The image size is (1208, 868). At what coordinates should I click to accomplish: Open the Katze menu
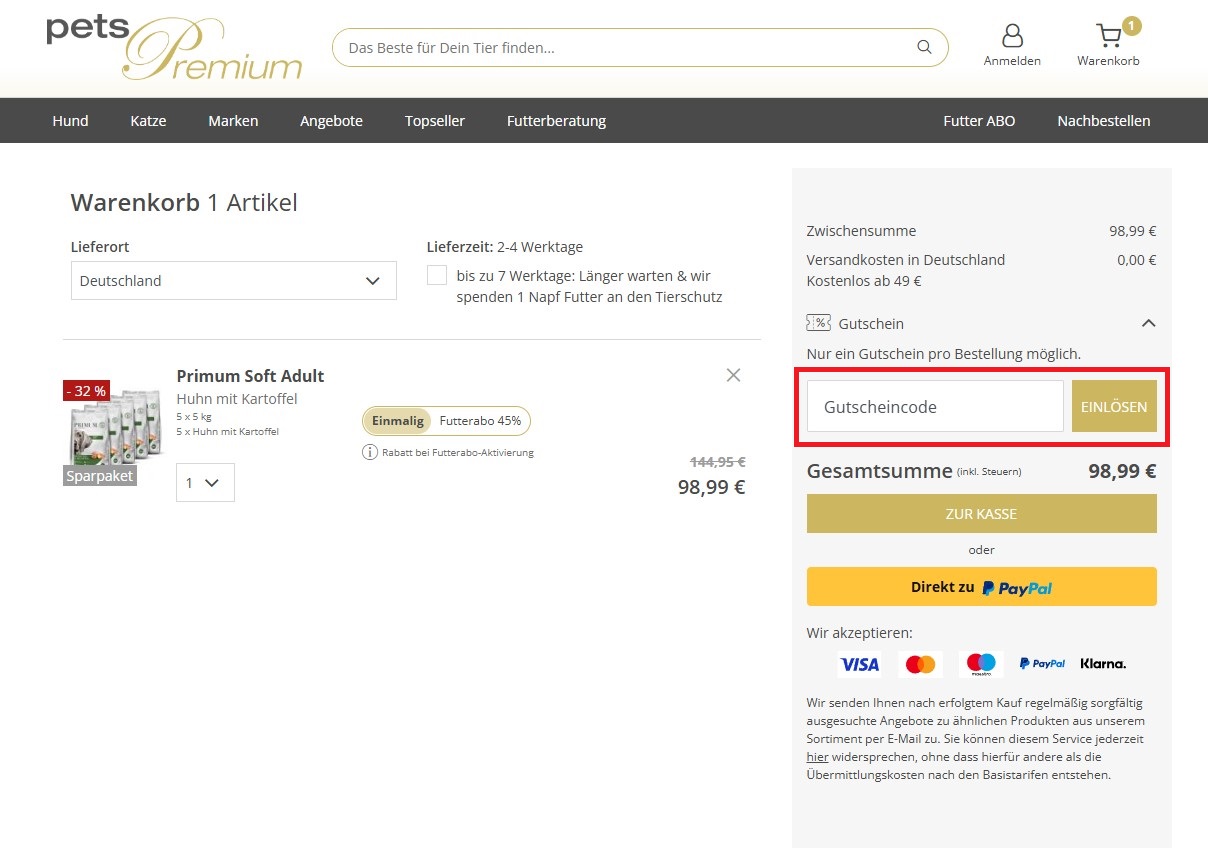coord(148,121)
